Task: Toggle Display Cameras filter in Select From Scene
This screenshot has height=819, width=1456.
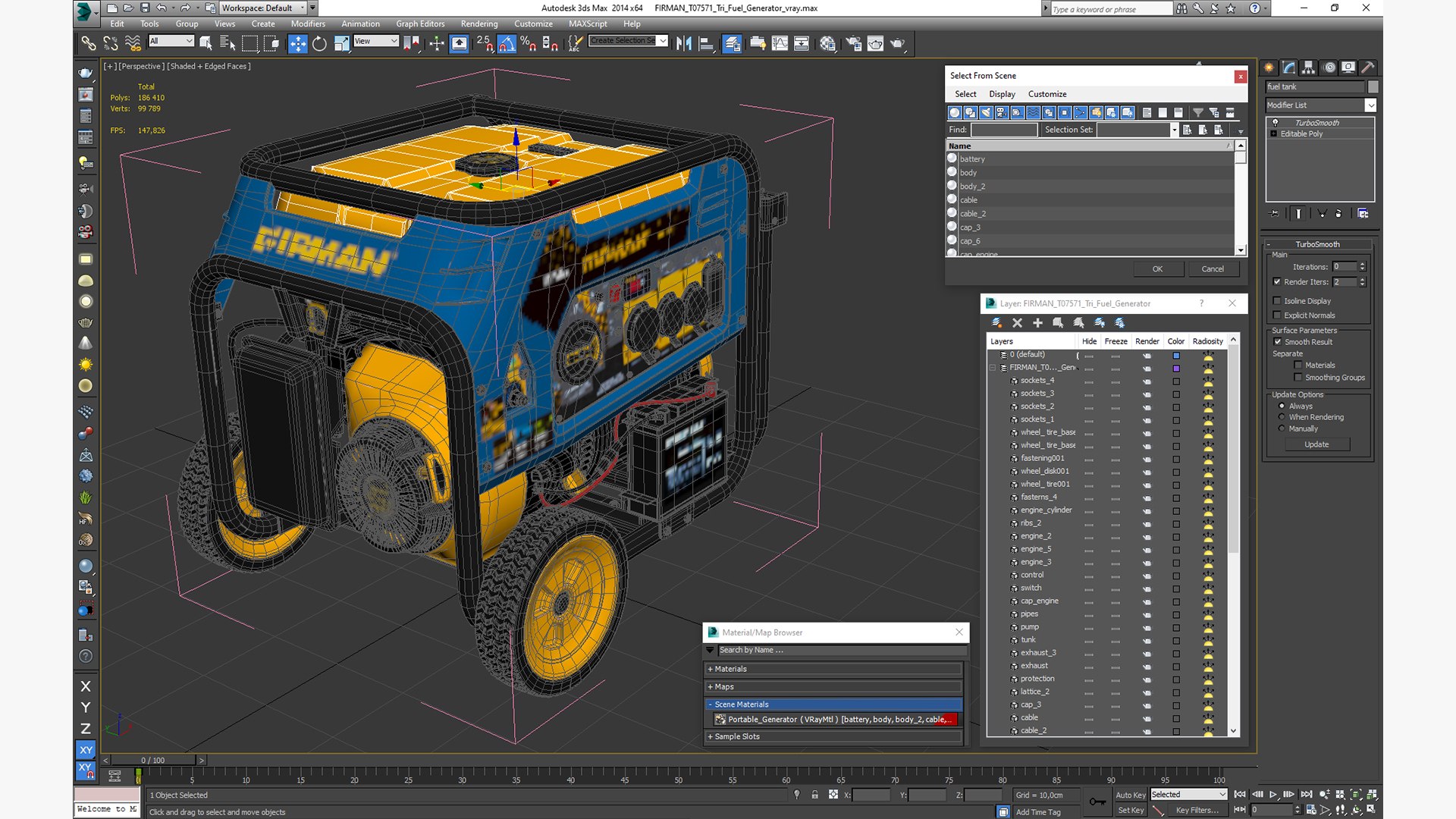Action: pos(1002,112)
